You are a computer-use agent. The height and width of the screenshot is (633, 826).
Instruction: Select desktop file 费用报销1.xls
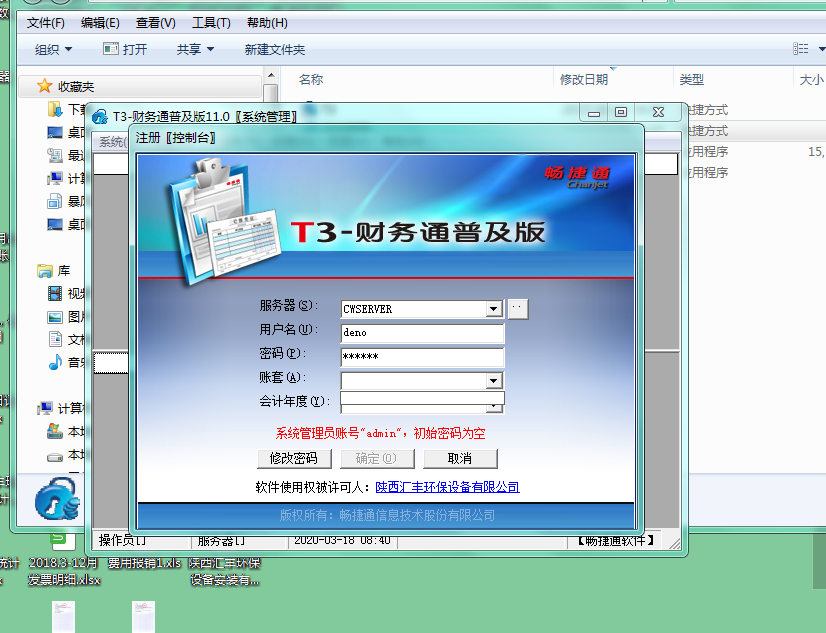click(144, 563)
